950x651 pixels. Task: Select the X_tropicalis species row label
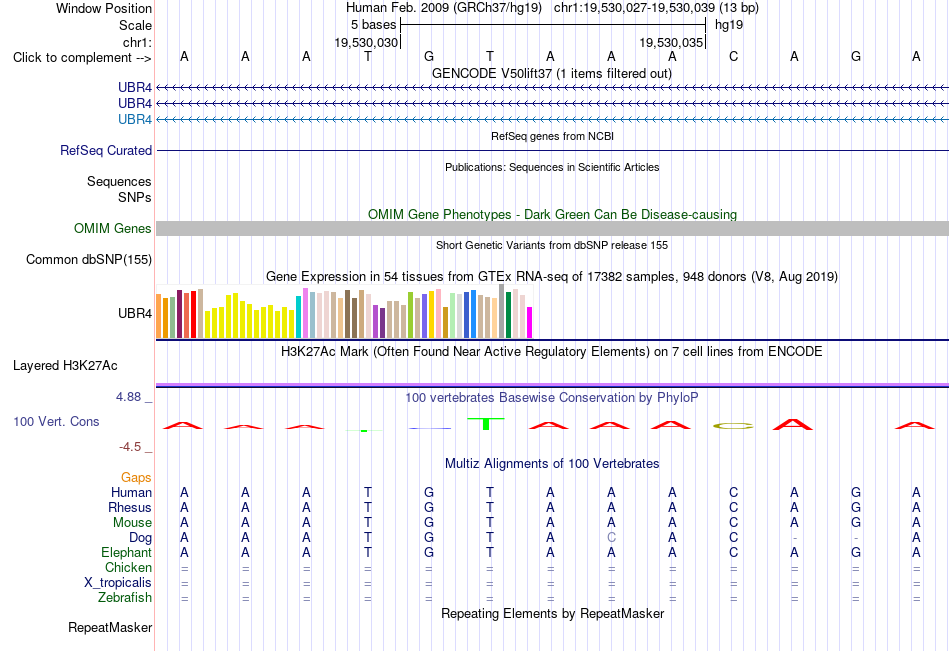click(118, 583)
